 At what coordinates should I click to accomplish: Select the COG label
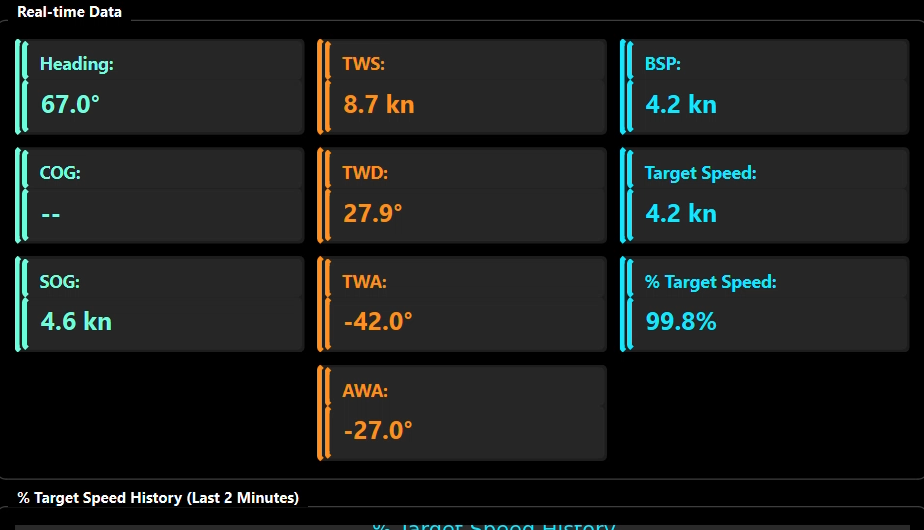(60, 173)
